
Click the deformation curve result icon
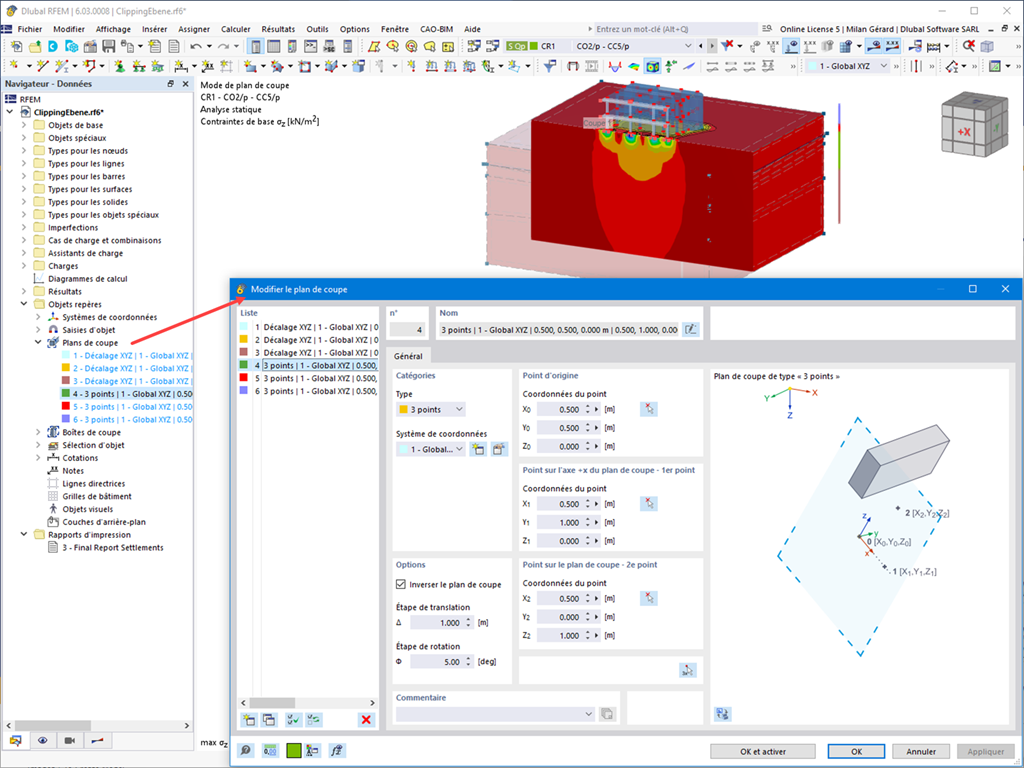(x=615, y=66)
